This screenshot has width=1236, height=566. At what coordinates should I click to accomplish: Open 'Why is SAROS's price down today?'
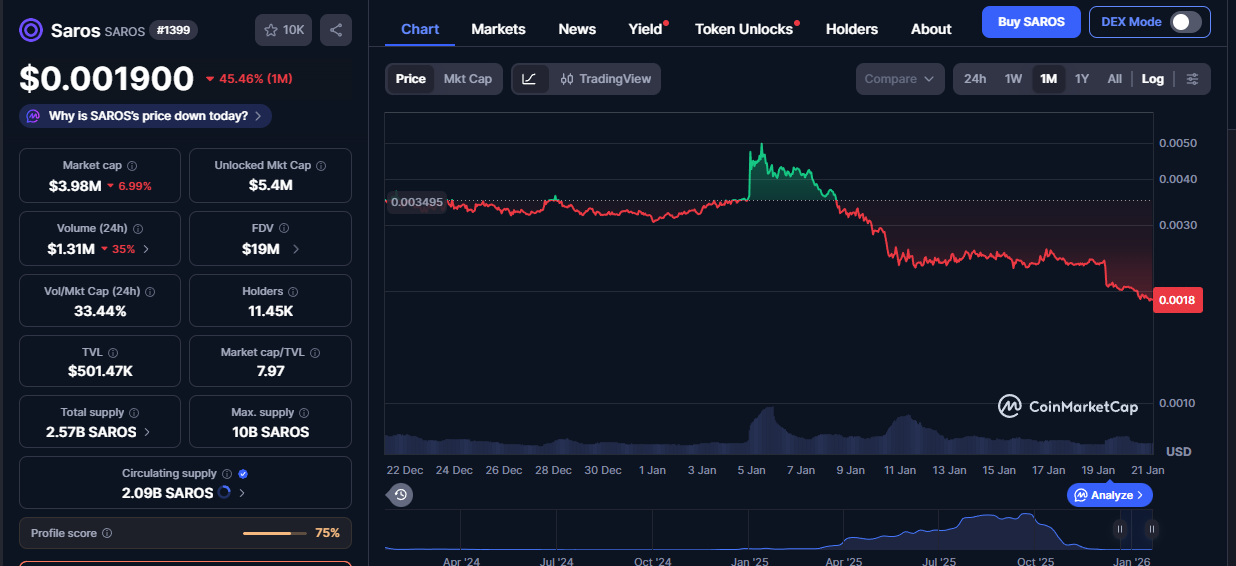tap(146, 116)
